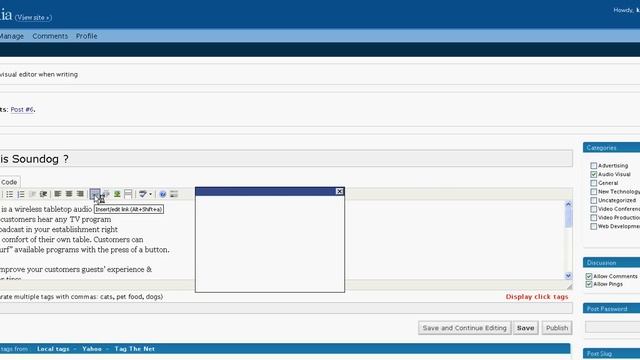Align text left in editor
Image resolution: width=640 pixels, height=360 pixels.
58,194
